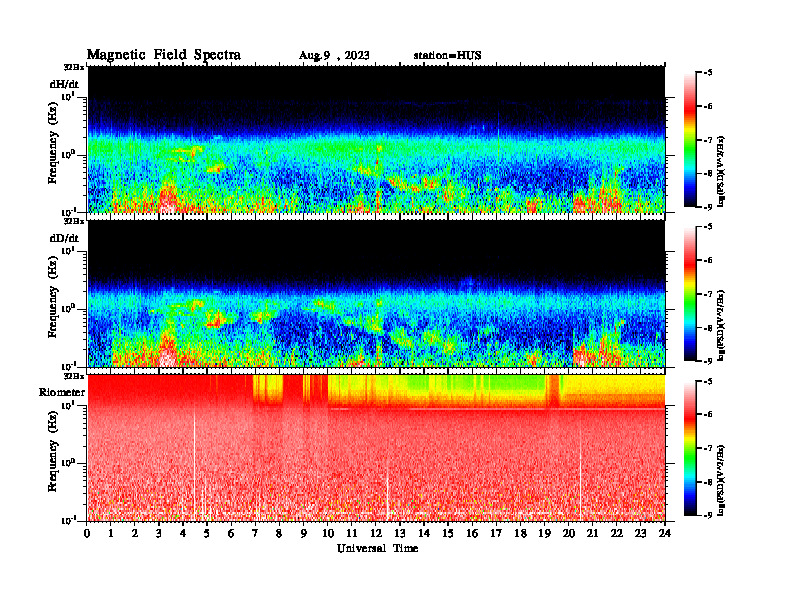Viewport: 792px width, 612px height.
Task: Click the color scale bar beside Riometer panel
Action: 690,448
